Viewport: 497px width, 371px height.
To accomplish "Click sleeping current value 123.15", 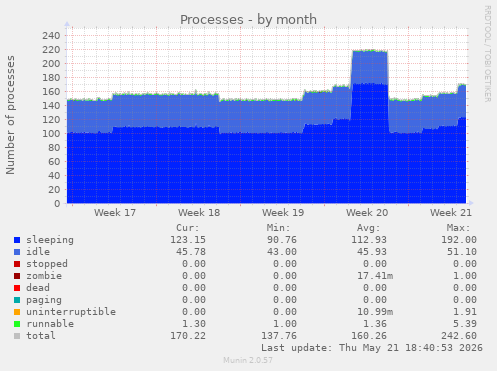I will (x=188, y=240).
